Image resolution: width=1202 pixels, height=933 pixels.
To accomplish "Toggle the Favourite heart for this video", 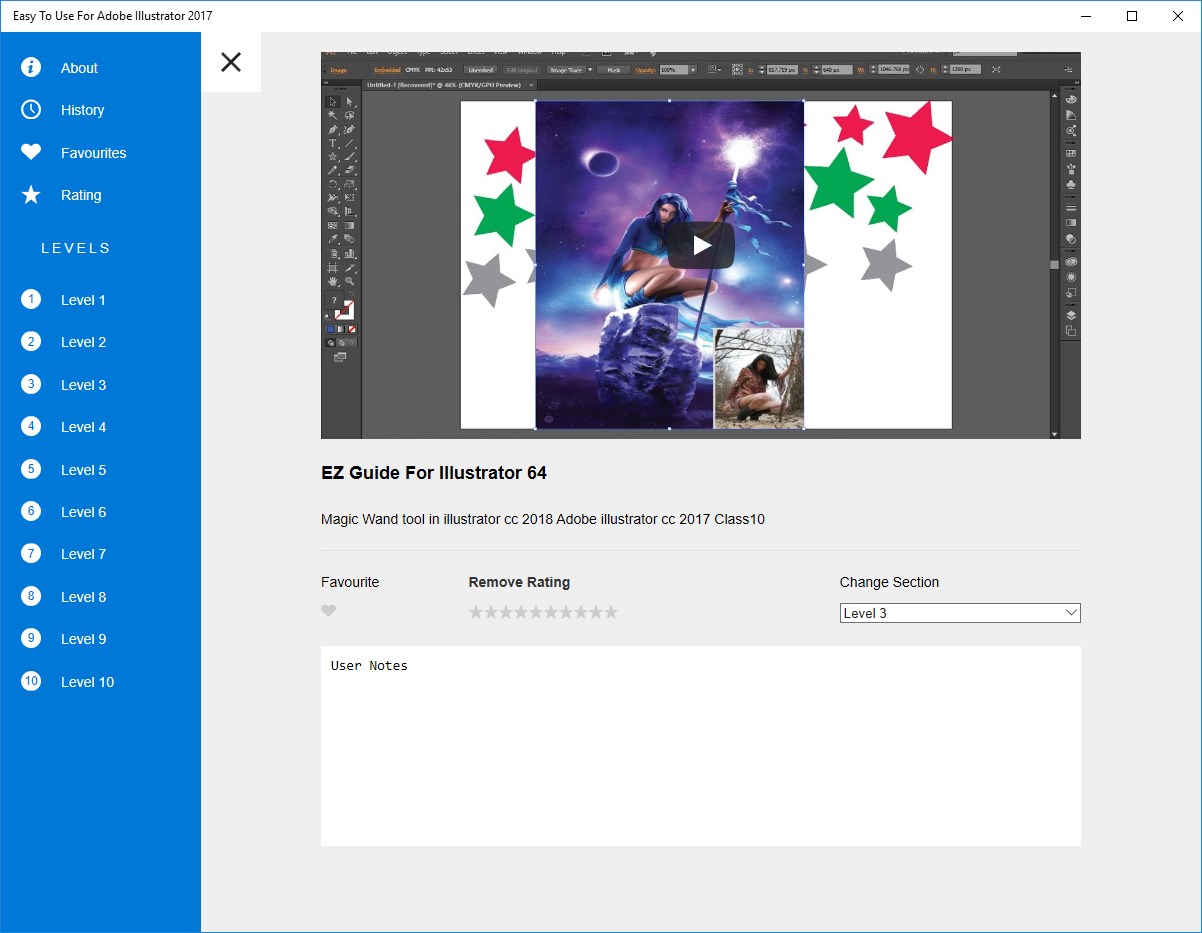I will click(328, 611).
